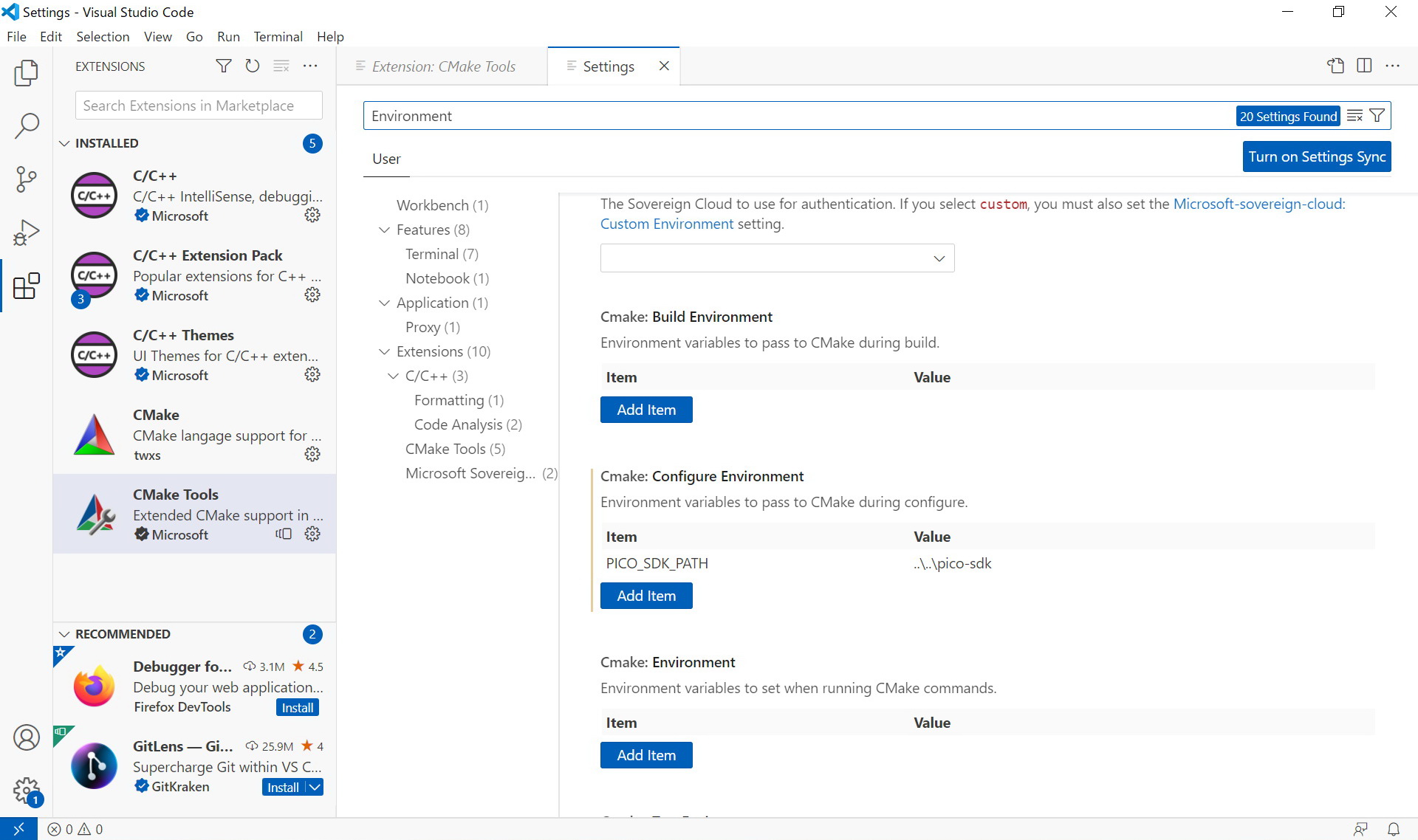
Task: Collapse the Application settings group
Action: click(x=384, y=303)
